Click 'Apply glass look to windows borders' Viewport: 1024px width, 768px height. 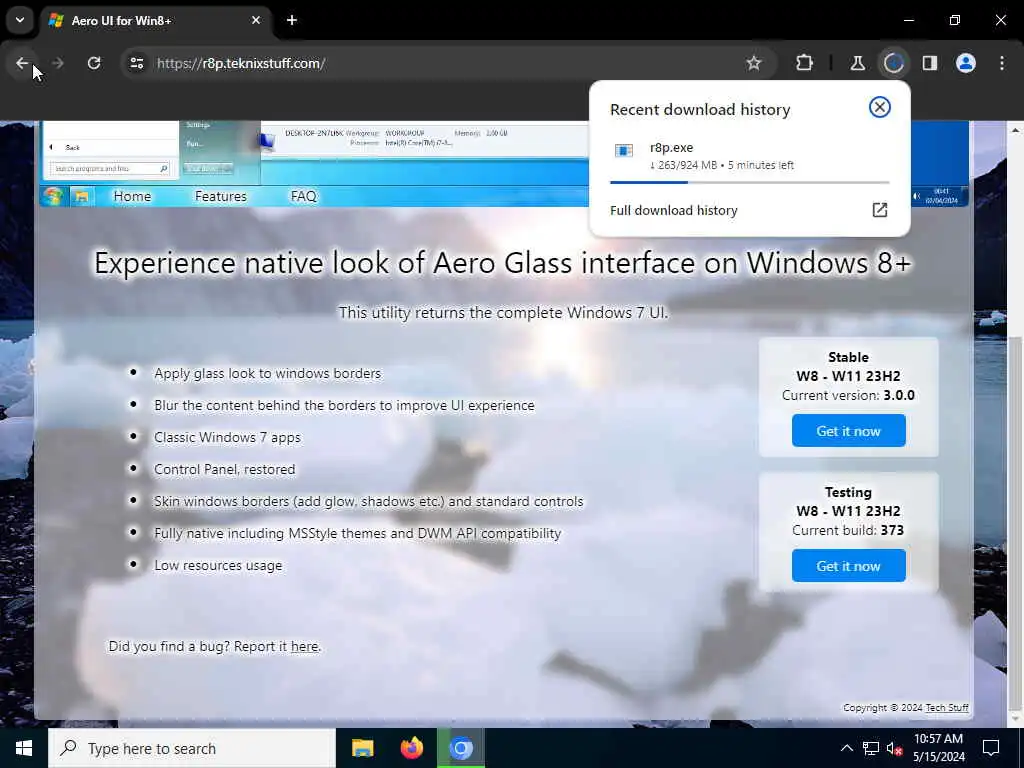[x=268, y=373]
